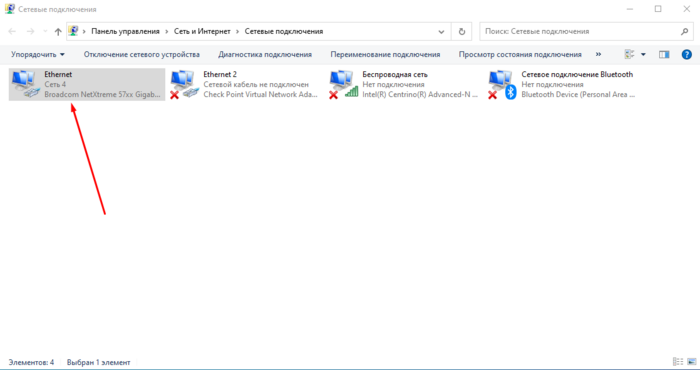Open the change view dropdown arrow
This screenshot has width=700, height=370.
[643, 54]
